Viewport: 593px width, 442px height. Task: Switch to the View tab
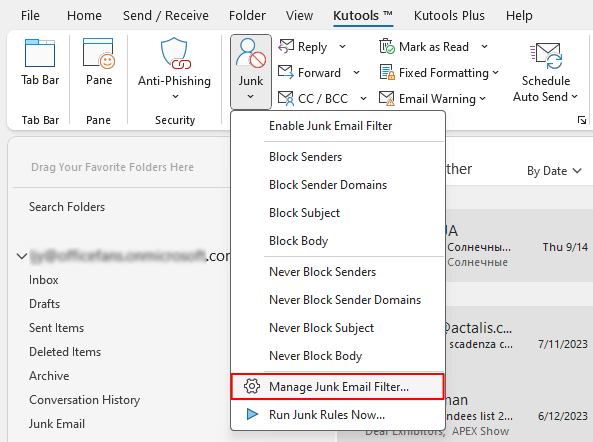pyautogui.click(x=299, y=16)
